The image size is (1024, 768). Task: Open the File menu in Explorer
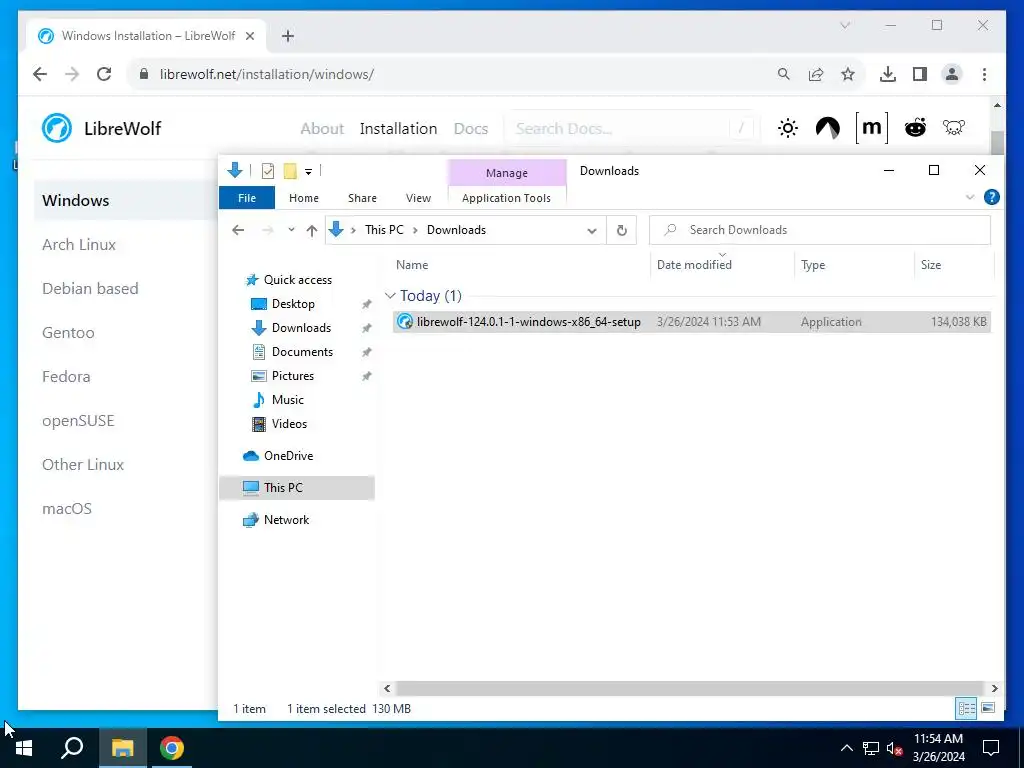point(247,198)
